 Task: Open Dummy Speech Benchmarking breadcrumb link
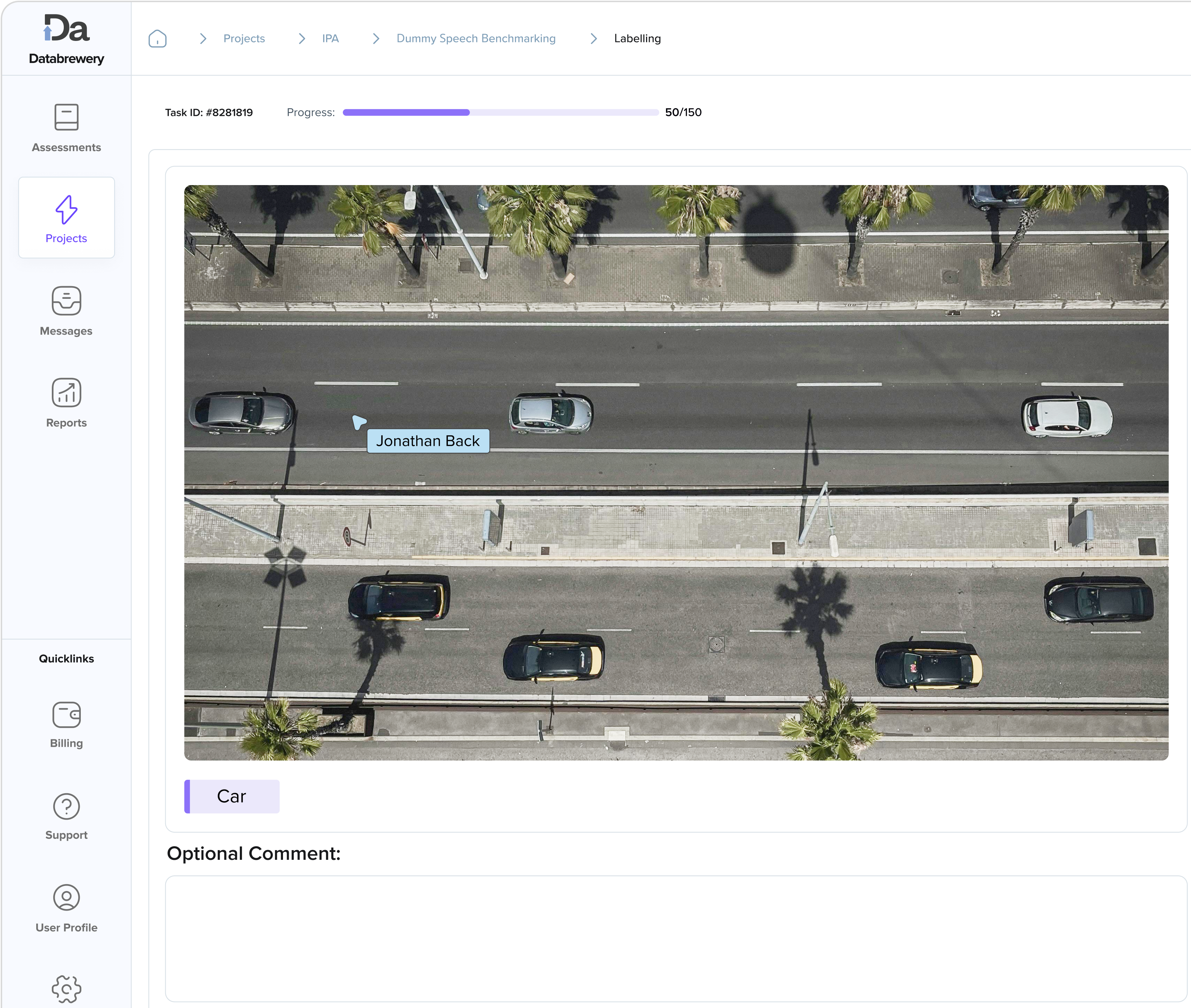coord(476,38)
